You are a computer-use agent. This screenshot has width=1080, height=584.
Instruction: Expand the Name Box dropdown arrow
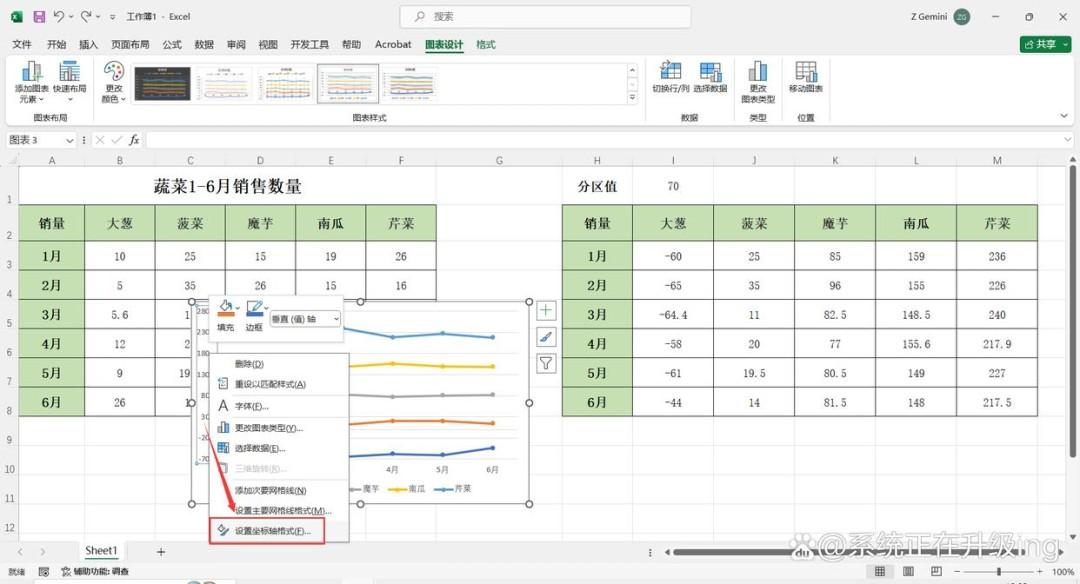tap(70, 140)
